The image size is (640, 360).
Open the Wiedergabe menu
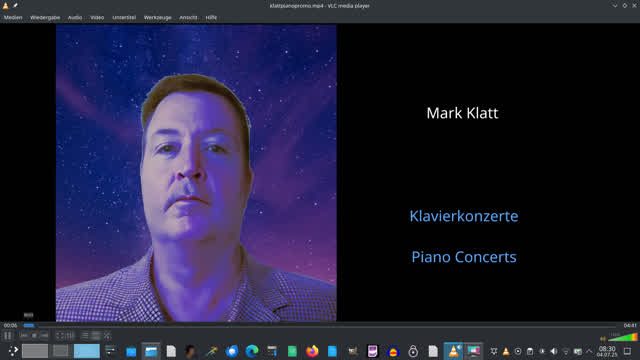45,18
